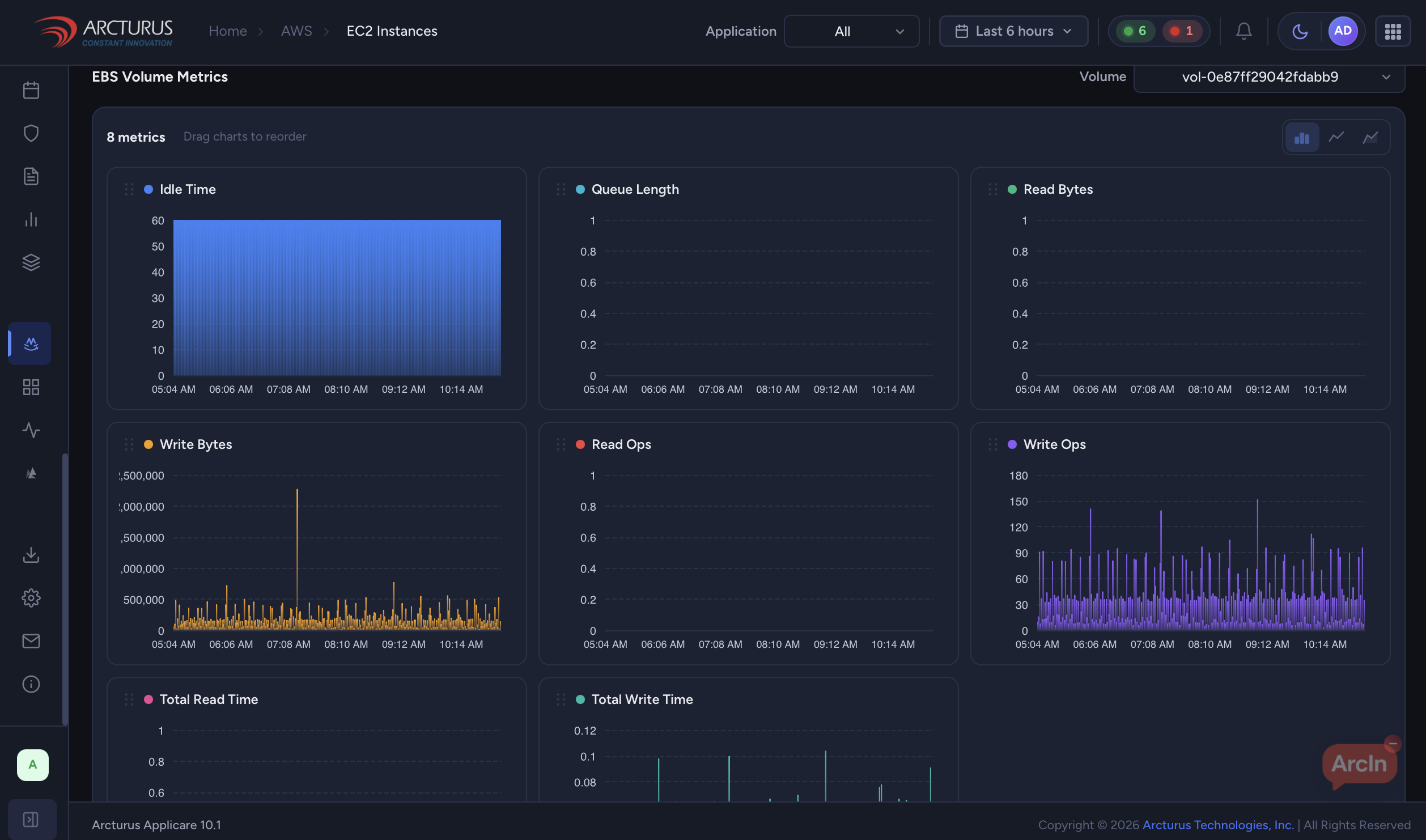This screenshot has height=840, width=1426.
Task: Grab the Write Ops chart drag handle
Action: point(993,444)
